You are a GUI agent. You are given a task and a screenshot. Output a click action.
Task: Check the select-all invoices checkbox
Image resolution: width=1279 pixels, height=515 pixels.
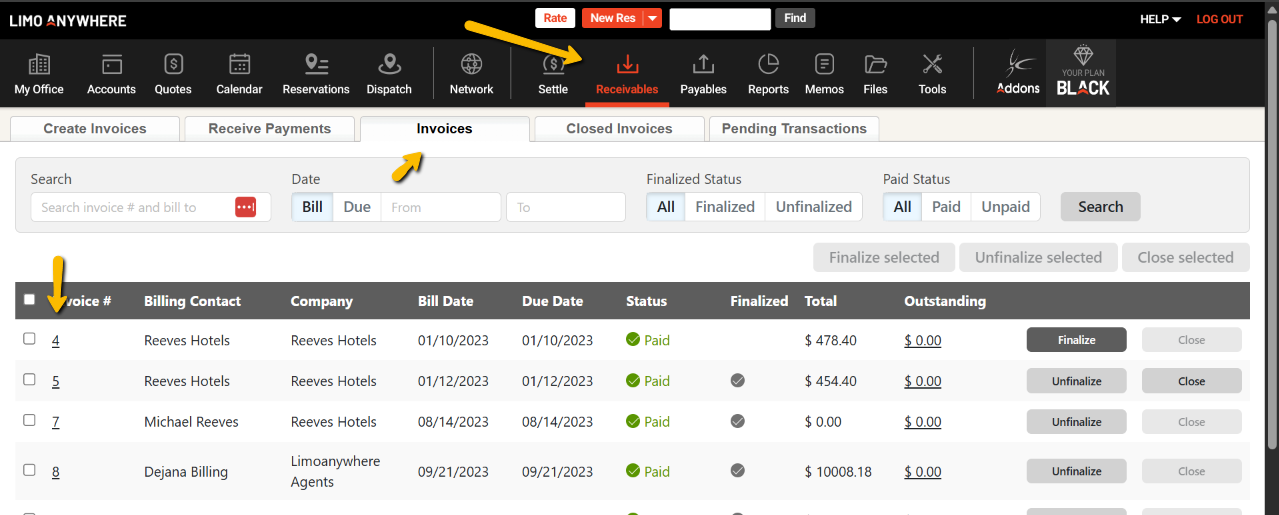click(29, 299)
